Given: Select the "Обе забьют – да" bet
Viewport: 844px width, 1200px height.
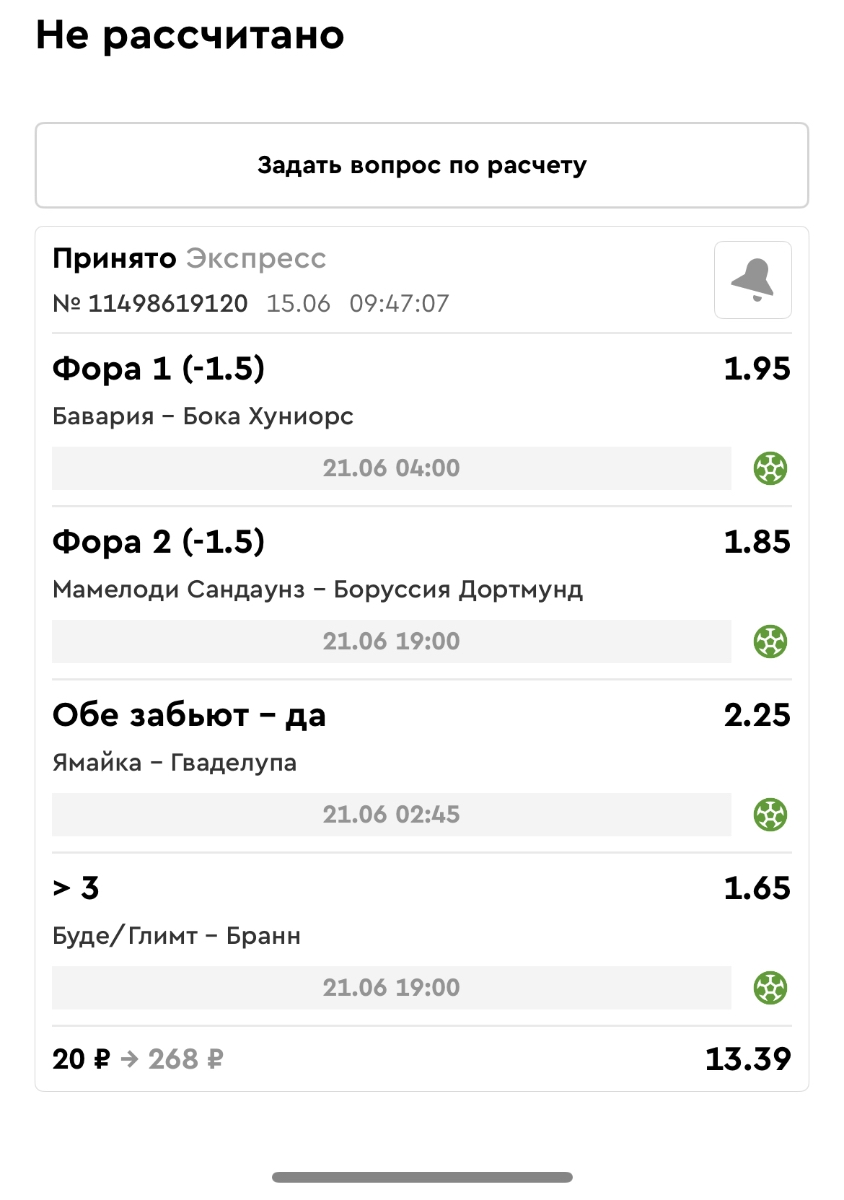Looking at the screenshot, I should tap(189, 715).
